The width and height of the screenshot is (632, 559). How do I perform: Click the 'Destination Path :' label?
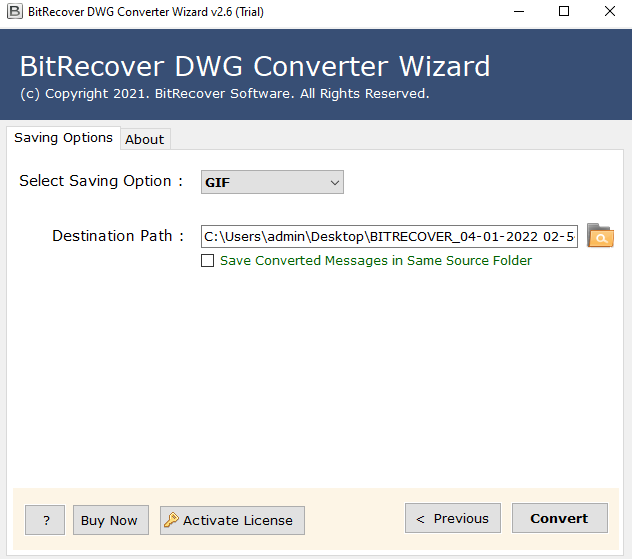pos(118,236)
